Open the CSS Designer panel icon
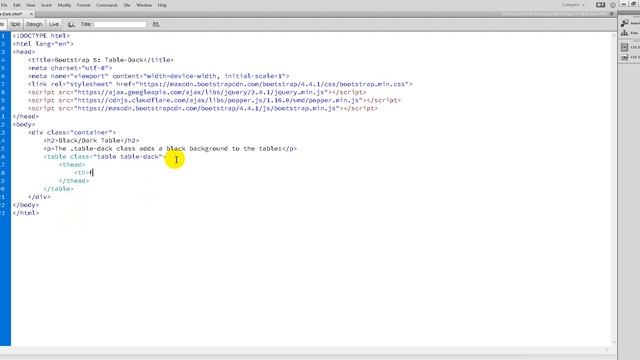This screenshot has width=640, height=360. pos(625,47)
